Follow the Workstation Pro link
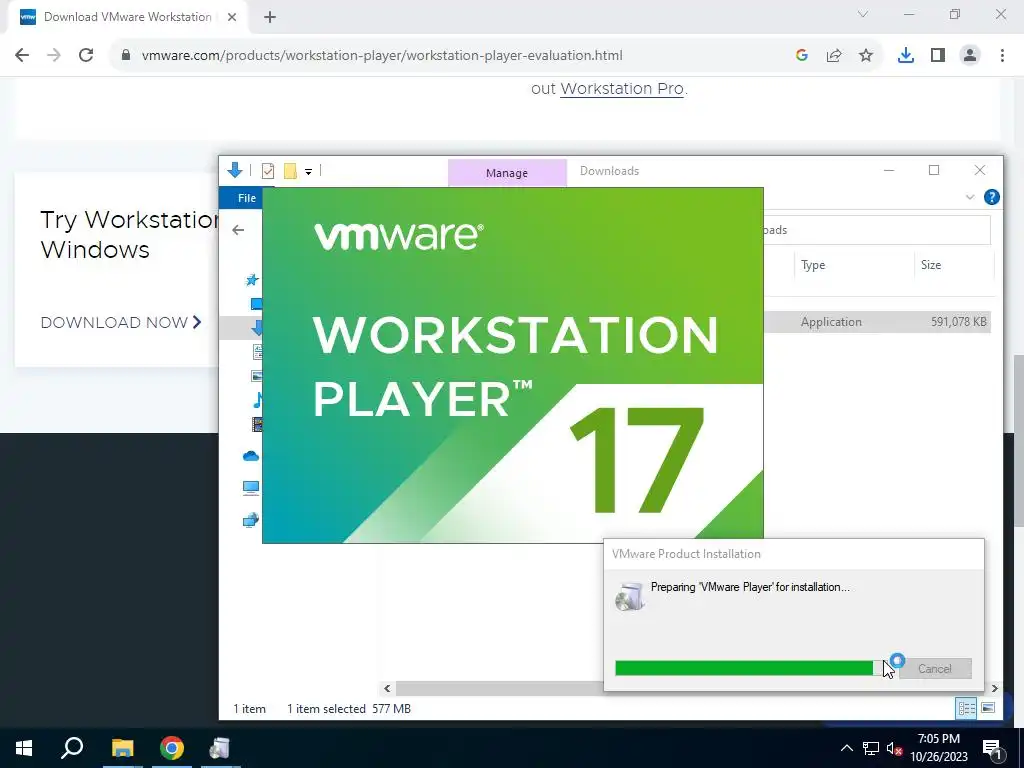Viewport: 1024px width, 768px height. (x=622, y=89)
